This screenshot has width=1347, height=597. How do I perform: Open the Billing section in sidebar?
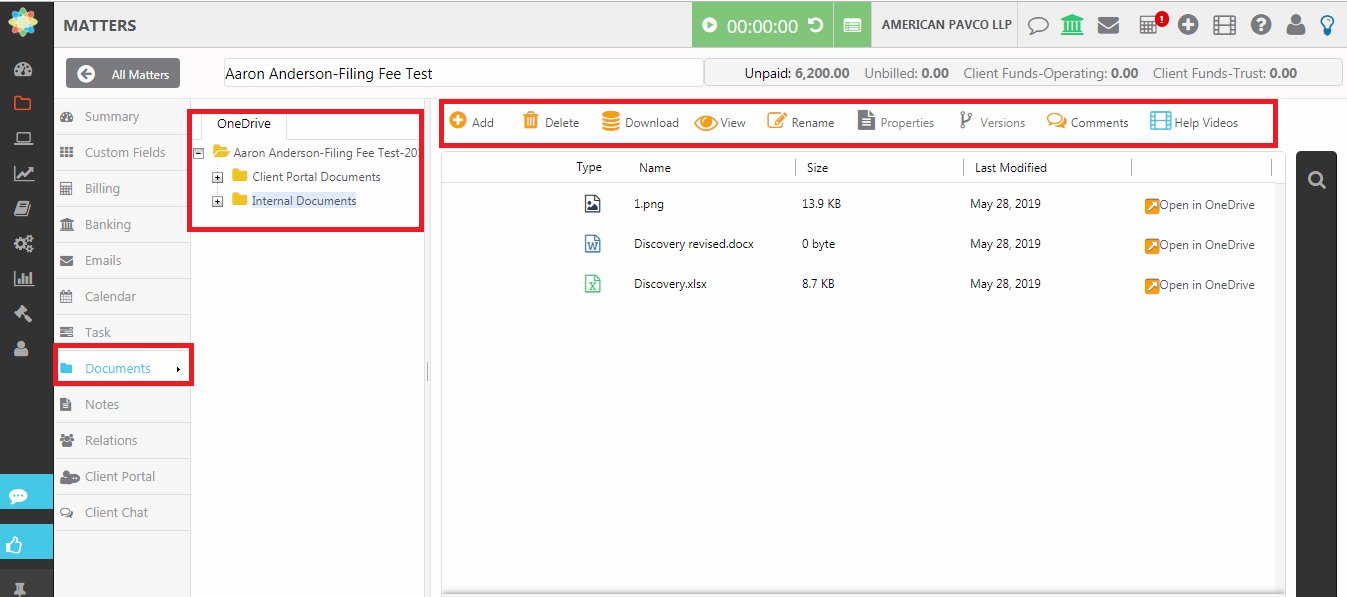click(102, 189)
